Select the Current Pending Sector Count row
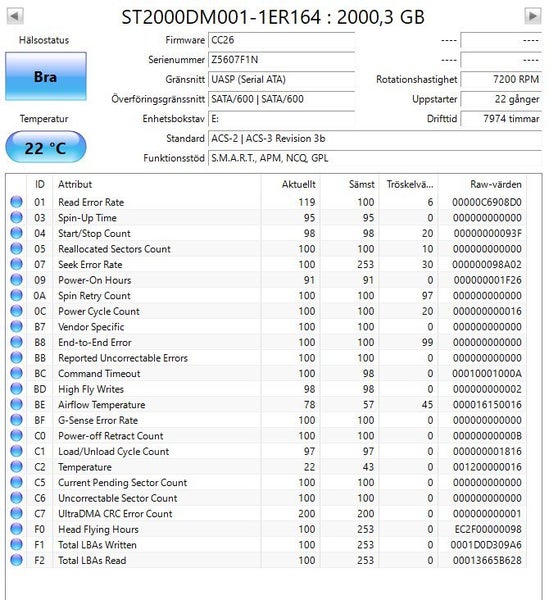This screenshot has width=549, height=600. (x=266, y=483)
